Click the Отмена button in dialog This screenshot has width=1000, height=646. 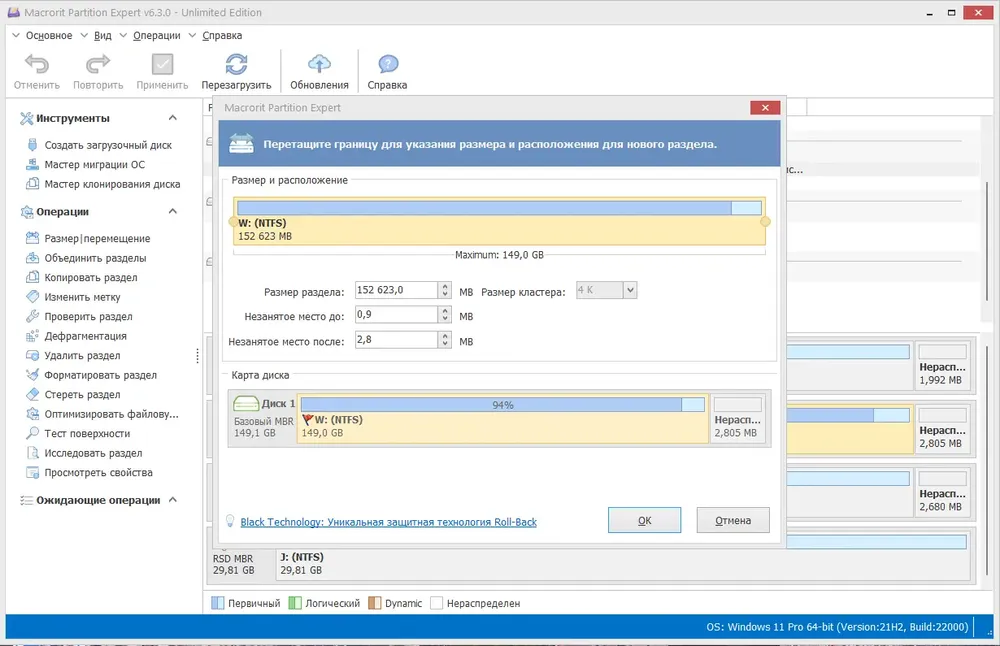coord(733,520)
